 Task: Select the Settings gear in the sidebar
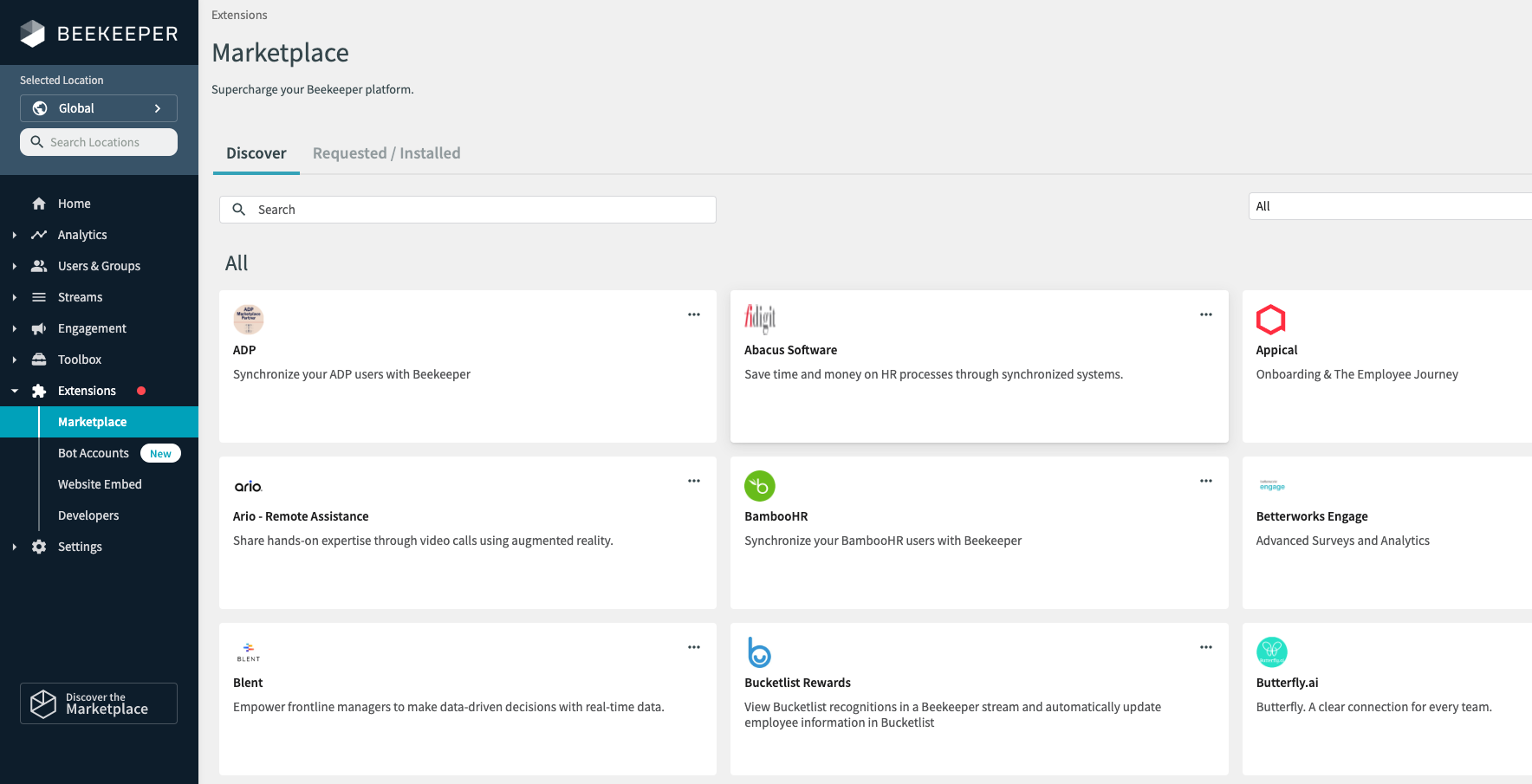point(39,547)
